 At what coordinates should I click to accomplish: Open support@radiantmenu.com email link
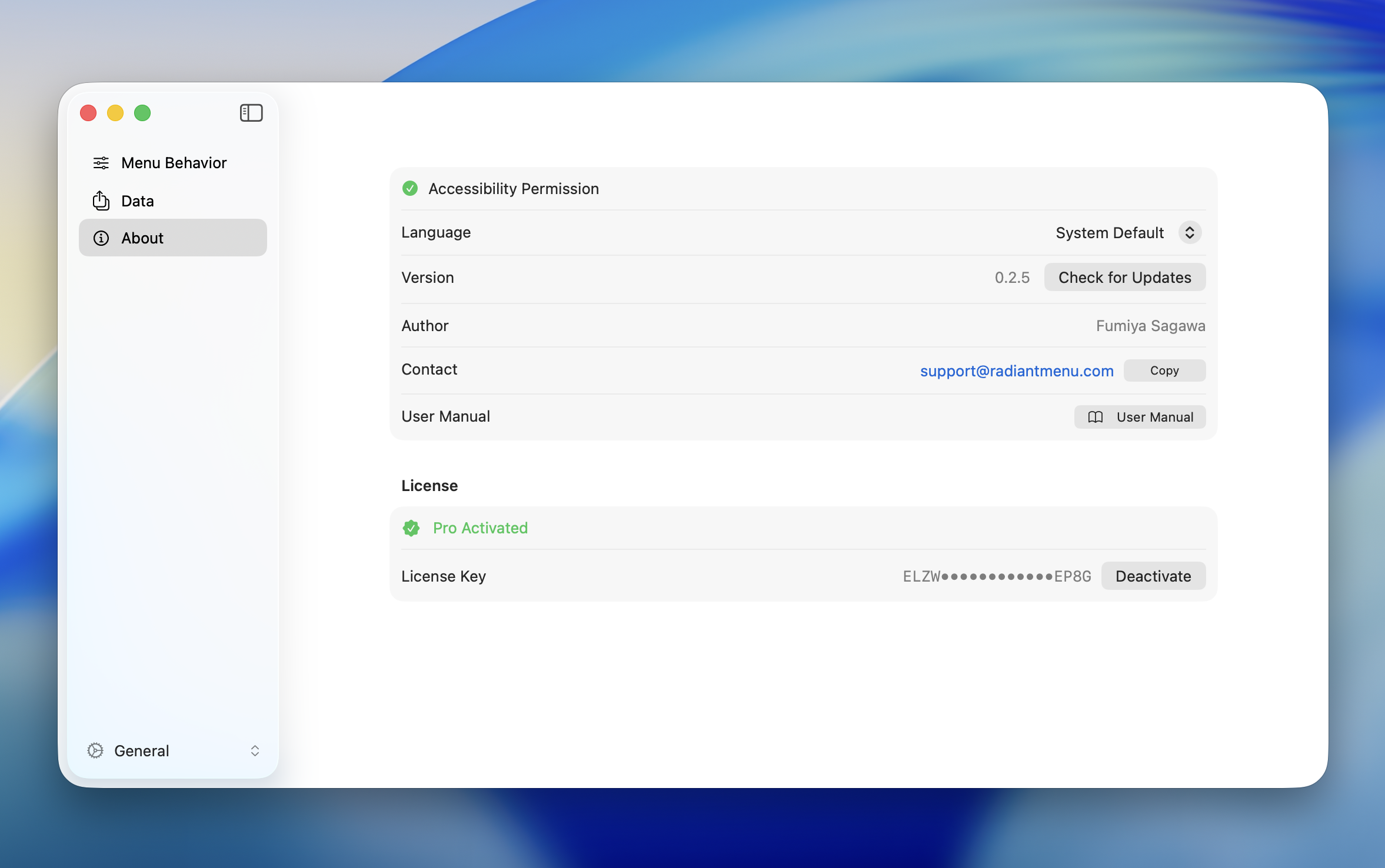(1016, 370)
